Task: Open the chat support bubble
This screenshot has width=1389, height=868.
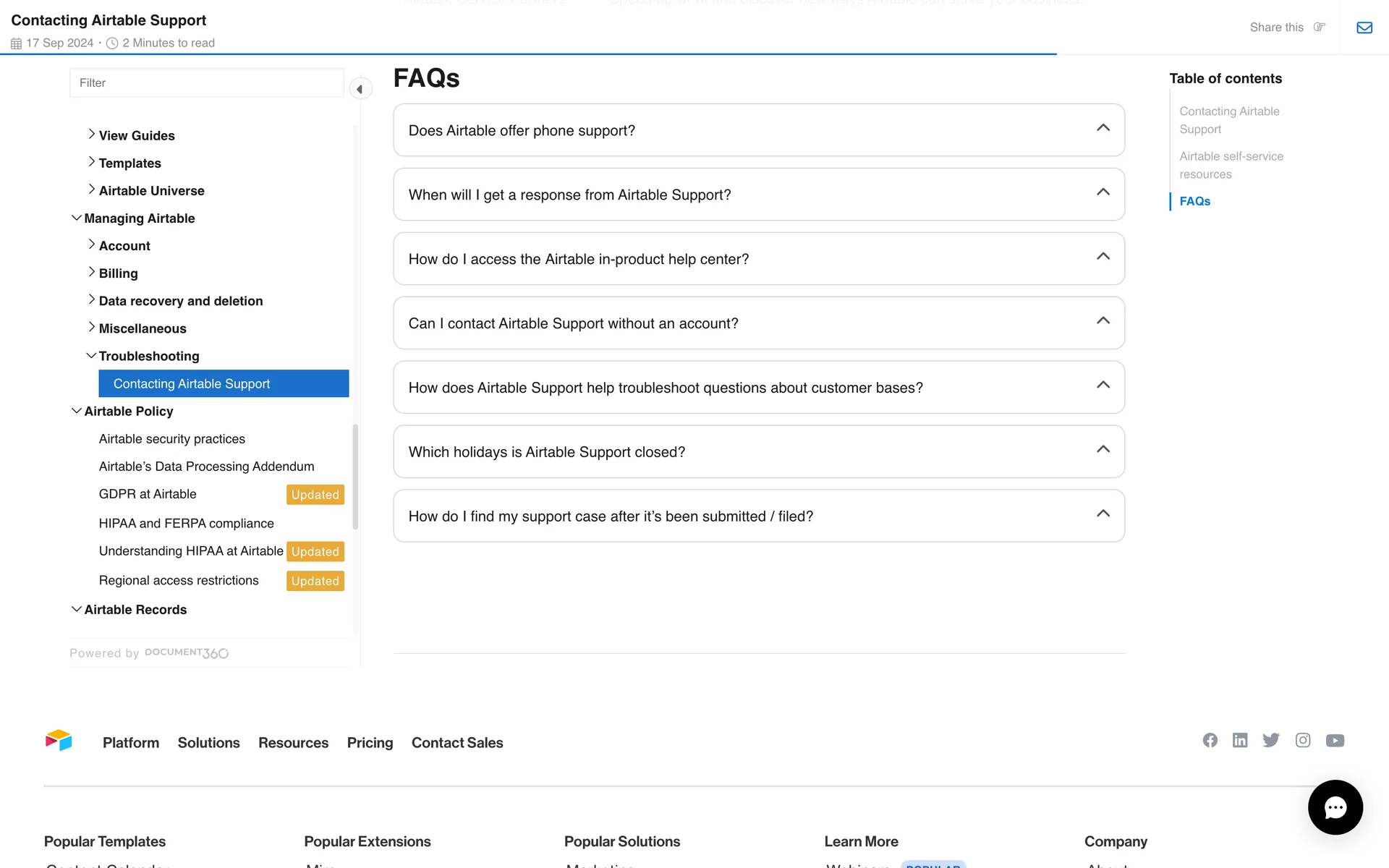Action: point(1335,807)
